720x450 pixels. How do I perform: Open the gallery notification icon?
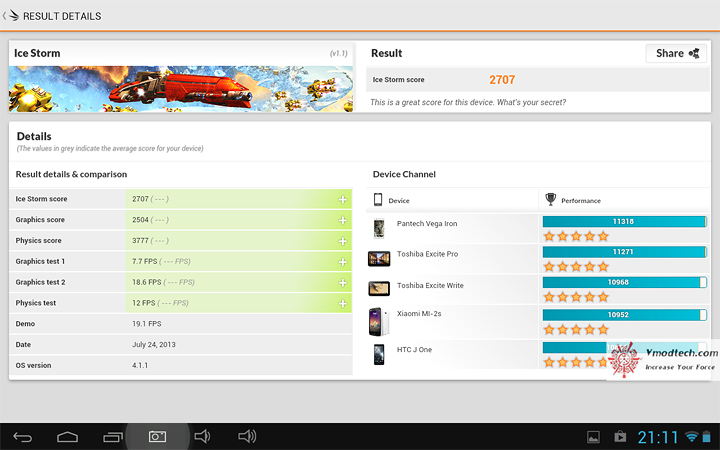[x=593, y=437]
